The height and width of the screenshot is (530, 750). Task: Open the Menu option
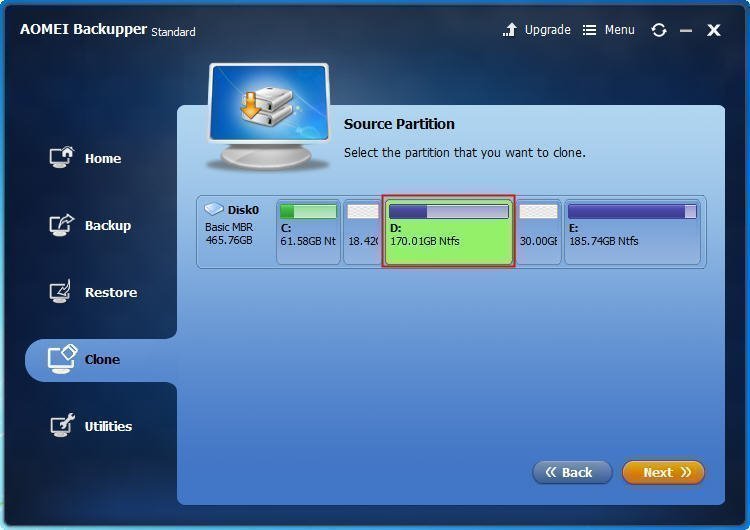(x=619, y=30)
